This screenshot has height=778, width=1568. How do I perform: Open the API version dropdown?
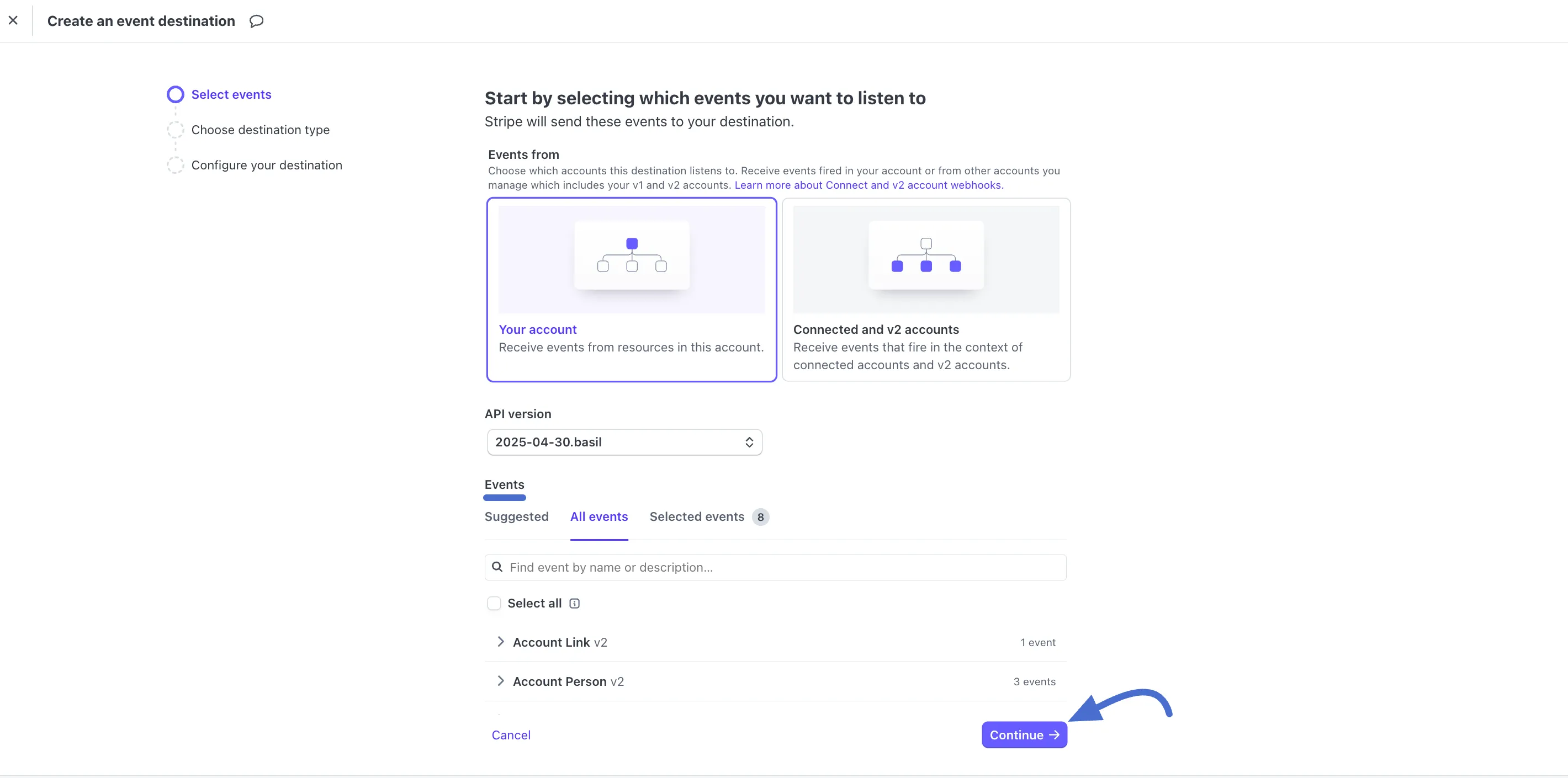click(x=624, y=442)
